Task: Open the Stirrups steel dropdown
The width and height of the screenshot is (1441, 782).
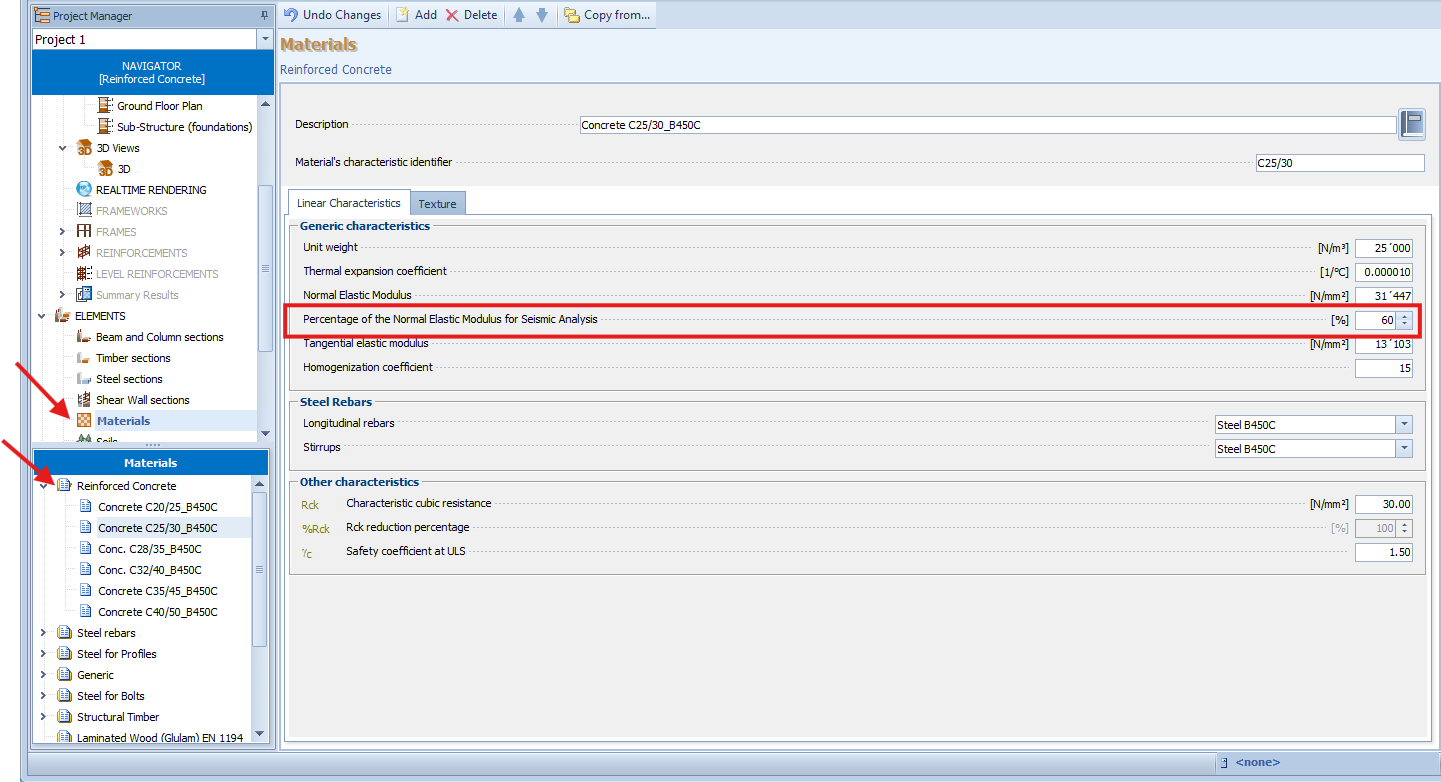Action: coord(1404,449)
